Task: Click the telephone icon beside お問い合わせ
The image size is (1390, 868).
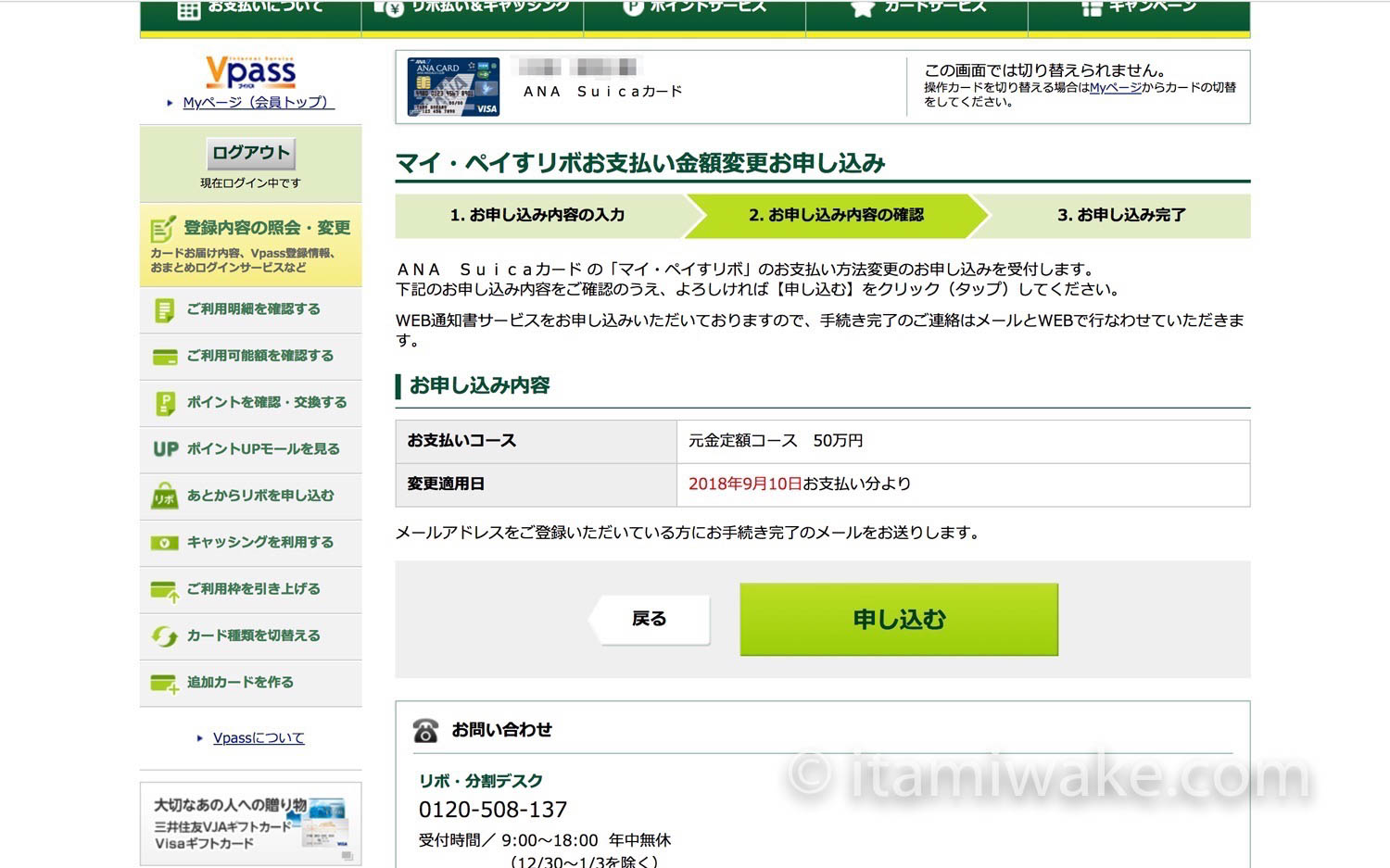Action: [x=425, y=731]
